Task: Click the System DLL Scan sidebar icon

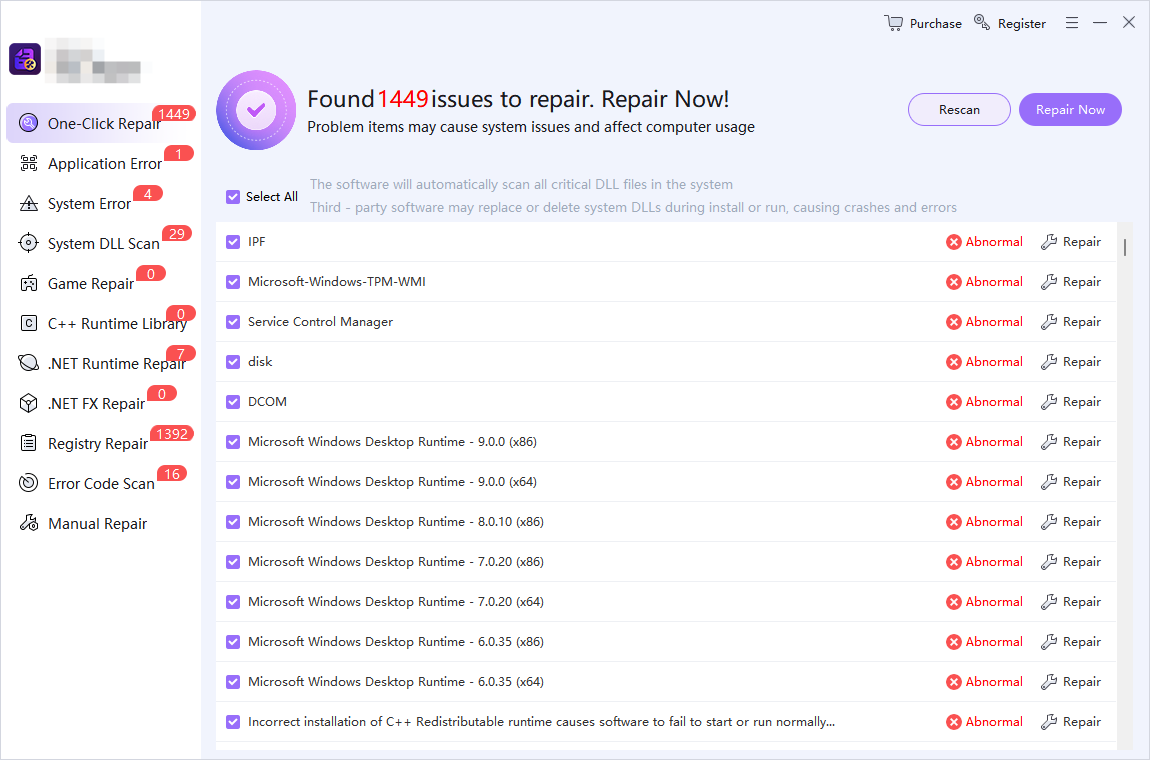Action: [29, 244]
